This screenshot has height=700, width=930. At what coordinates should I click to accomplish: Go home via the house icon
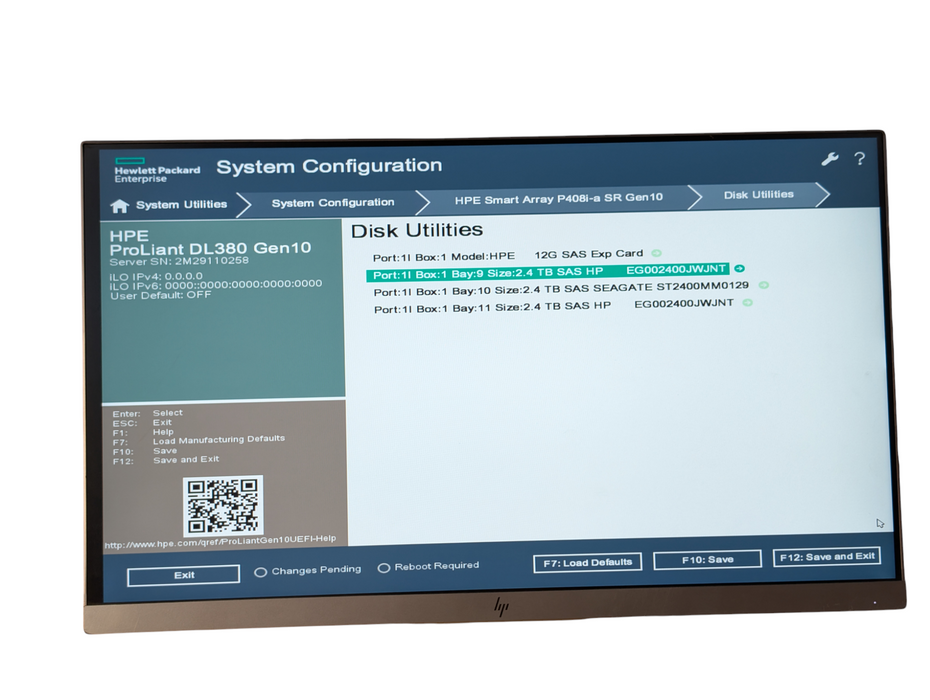(120, 206)
